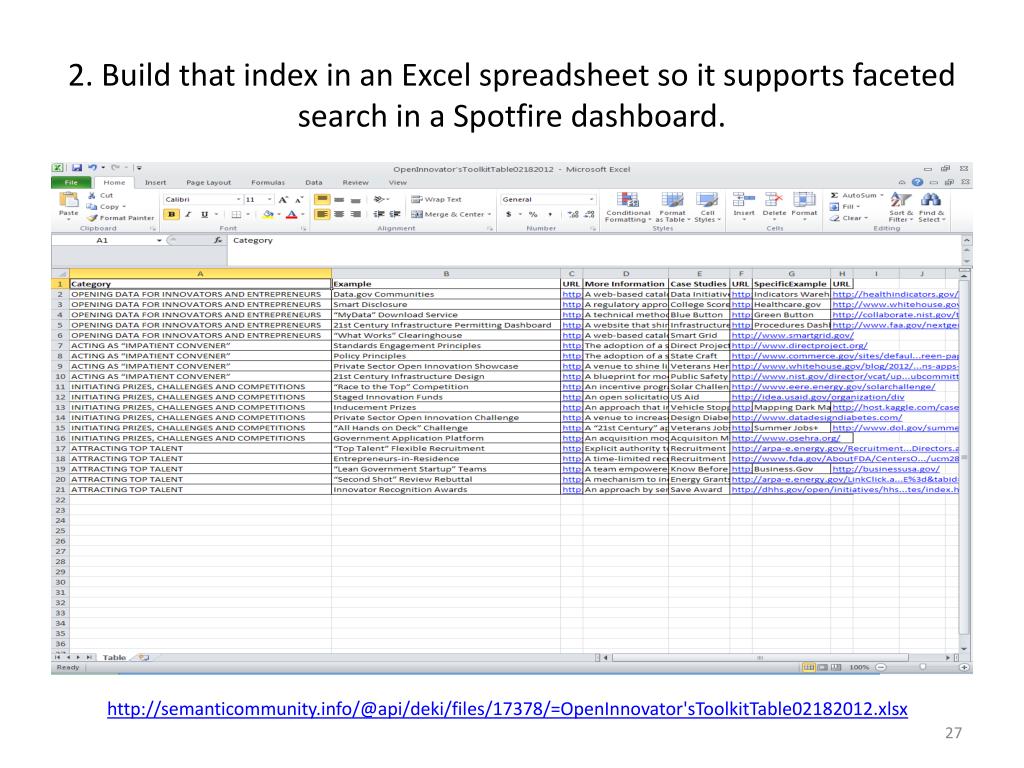Open the font size 11 dropdown

pos(270,199)
